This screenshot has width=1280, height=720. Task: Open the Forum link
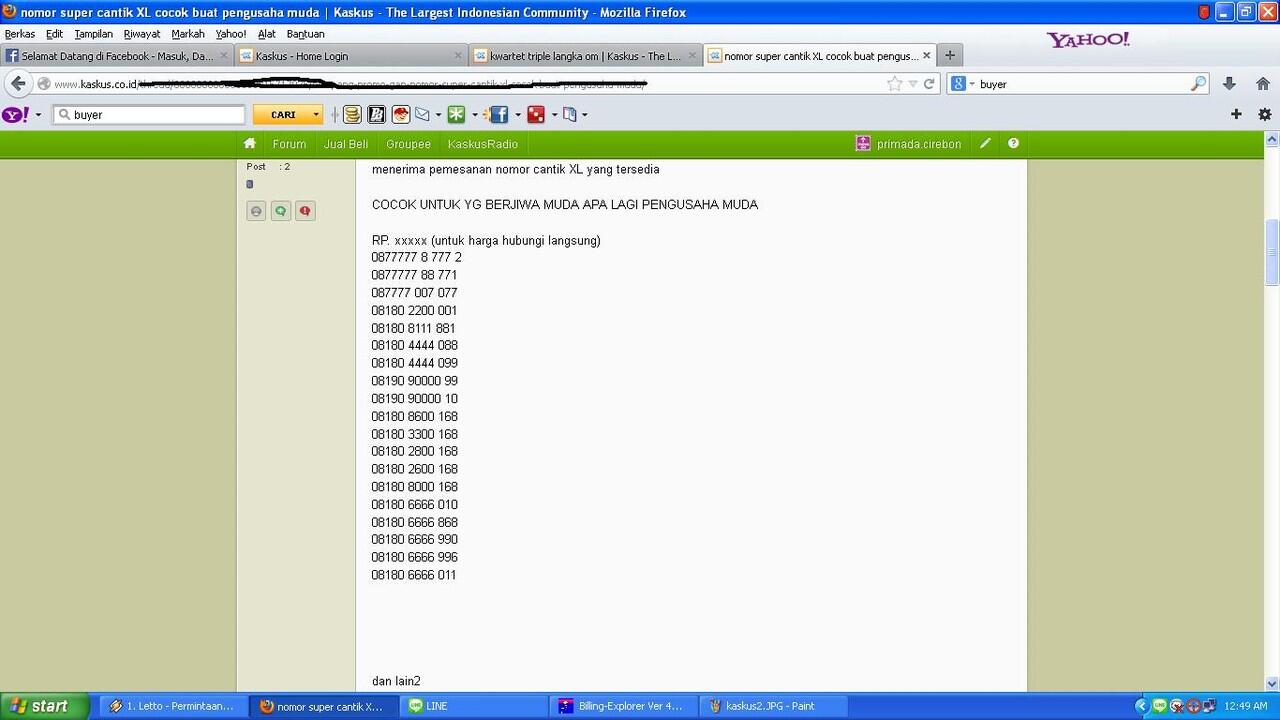point(289,144)
